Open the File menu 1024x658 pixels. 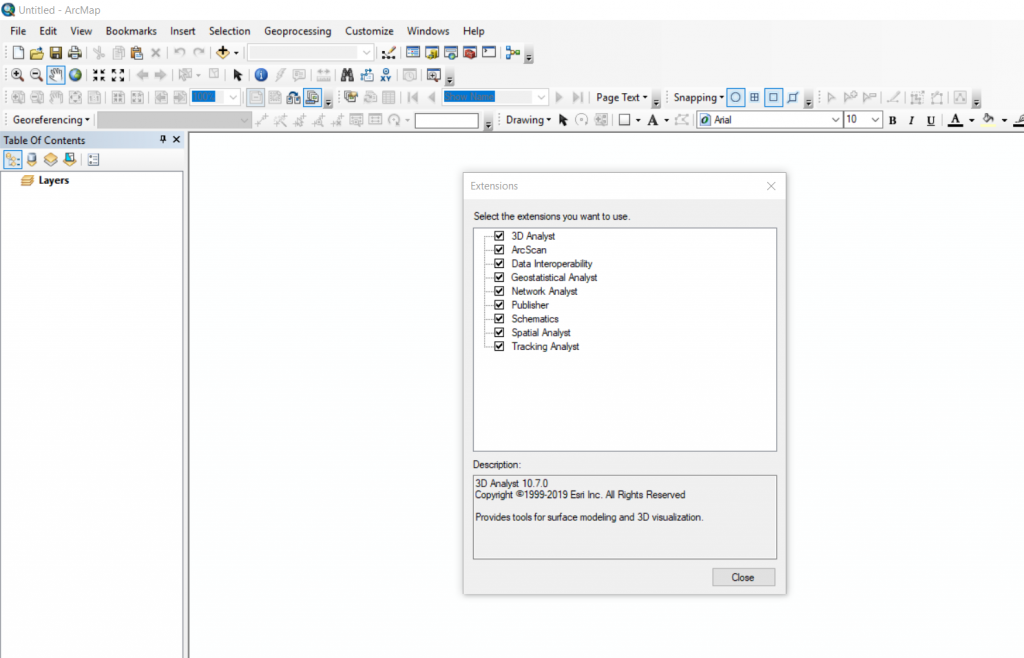[18, 31]
